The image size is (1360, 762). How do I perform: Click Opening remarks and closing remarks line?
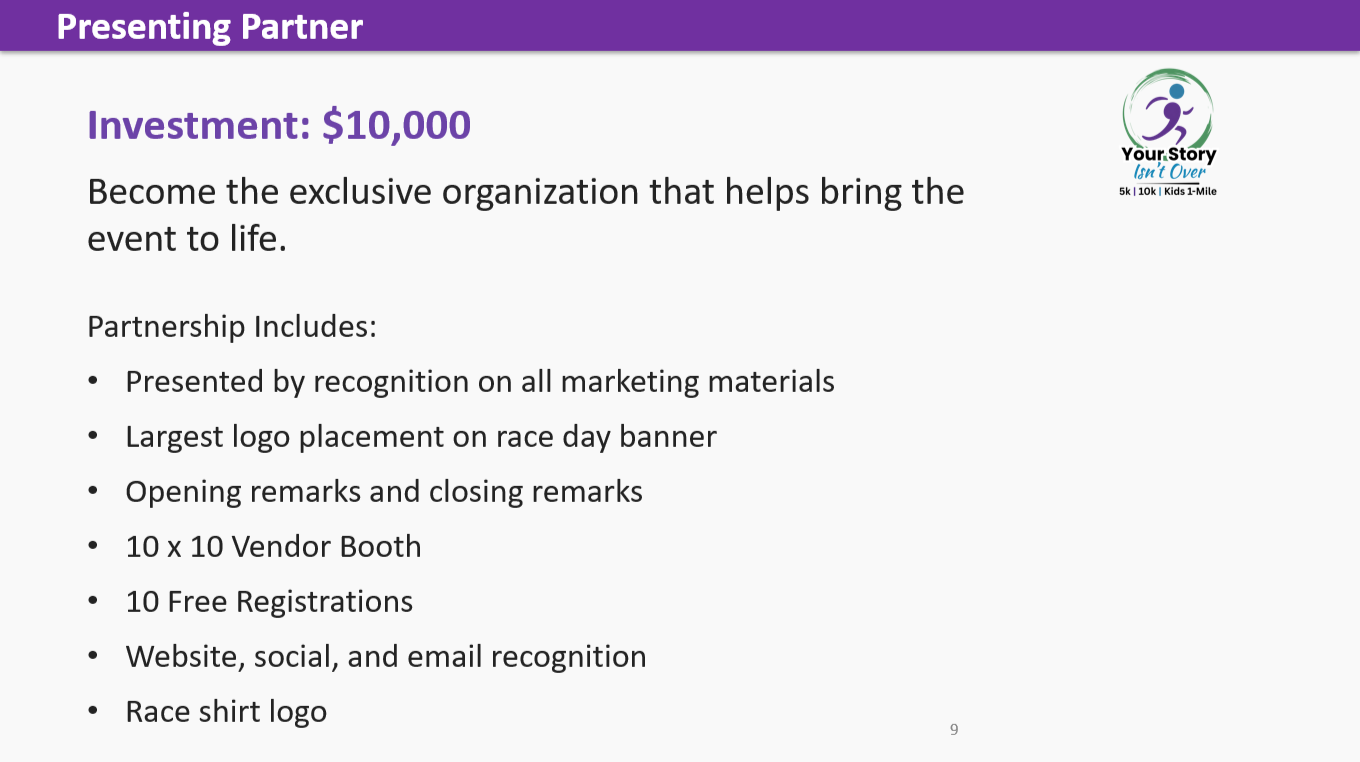coord(384,492)
